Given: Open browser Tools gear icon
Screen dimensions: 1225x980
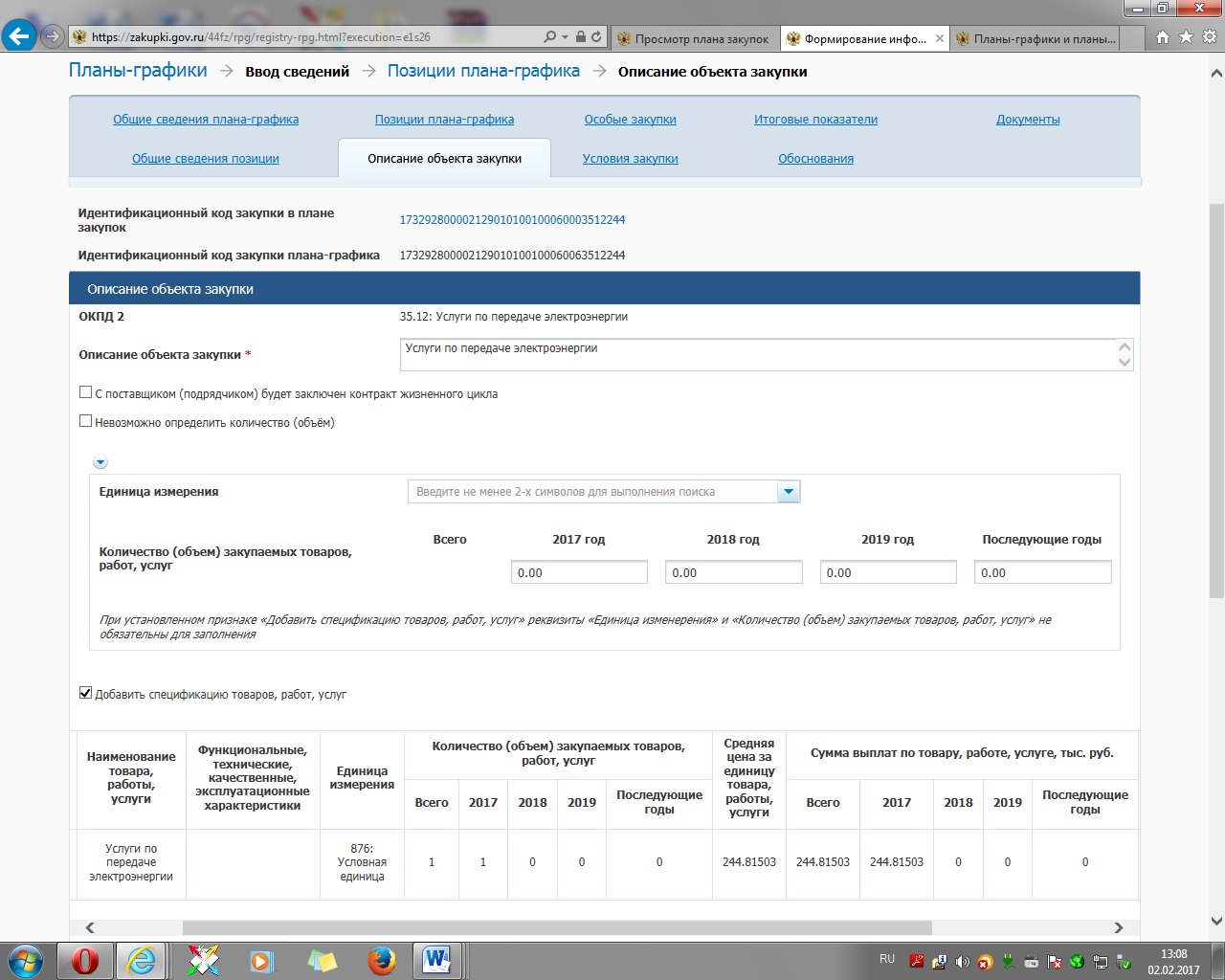Looking at the screenshot, I should [1209, 37].
